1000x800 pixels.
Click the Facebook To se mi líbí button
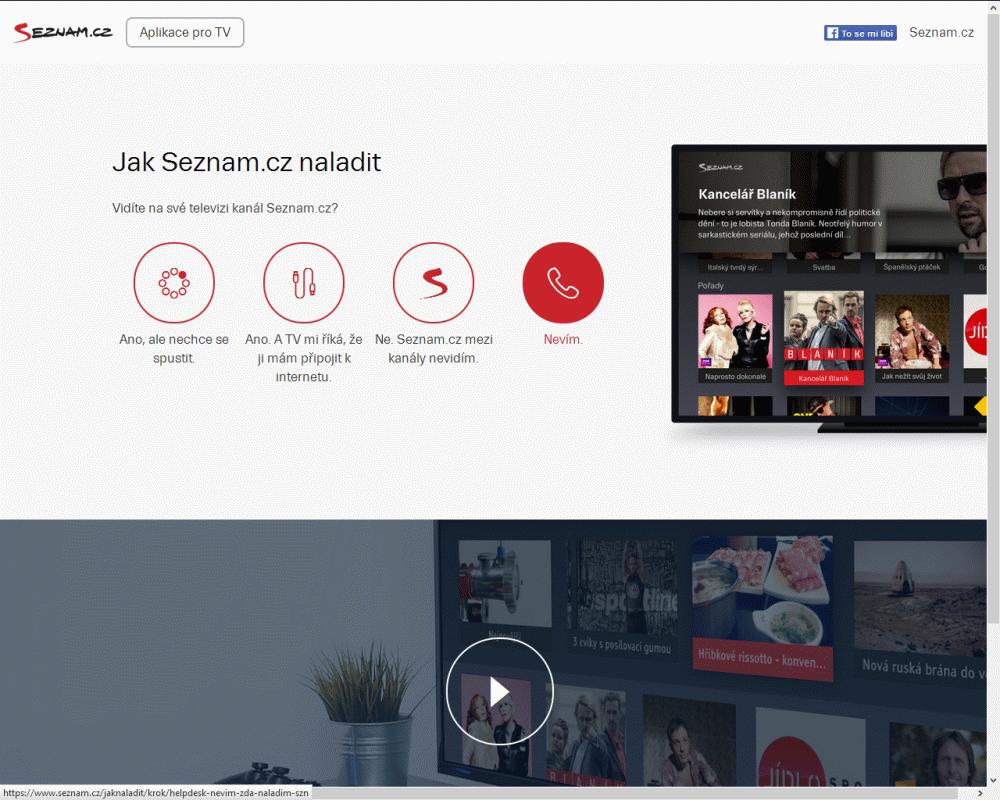(860, 33)
